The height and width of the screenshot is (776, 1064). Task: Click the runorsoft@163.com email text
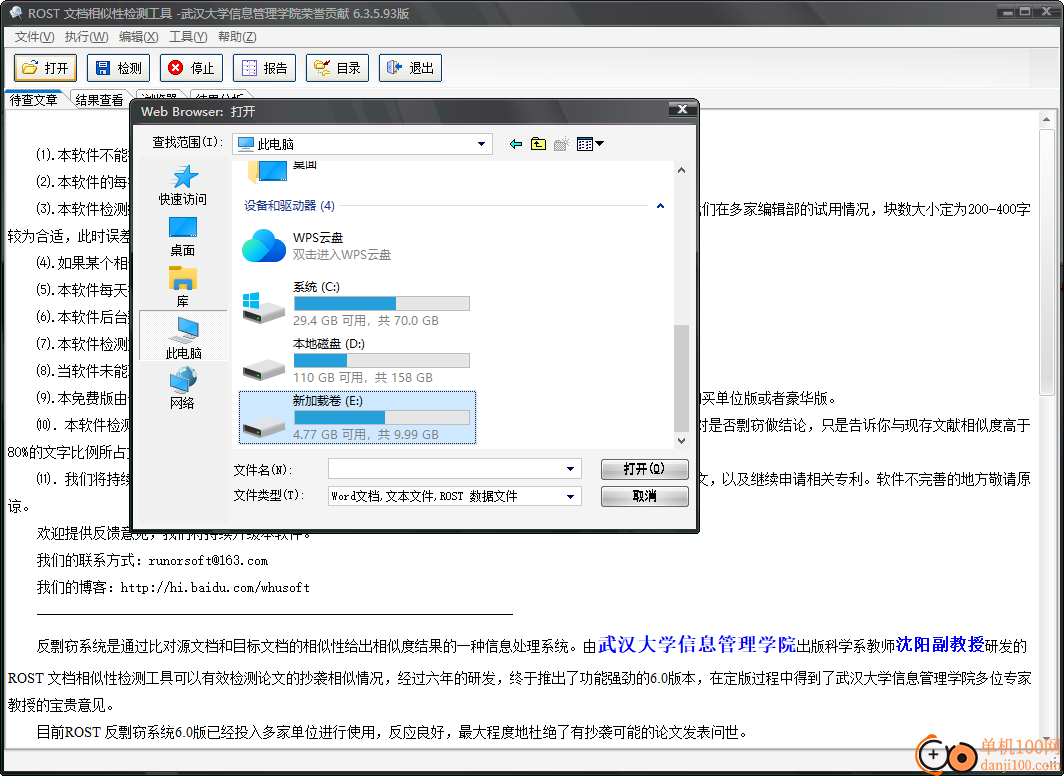tap(208, 561)
